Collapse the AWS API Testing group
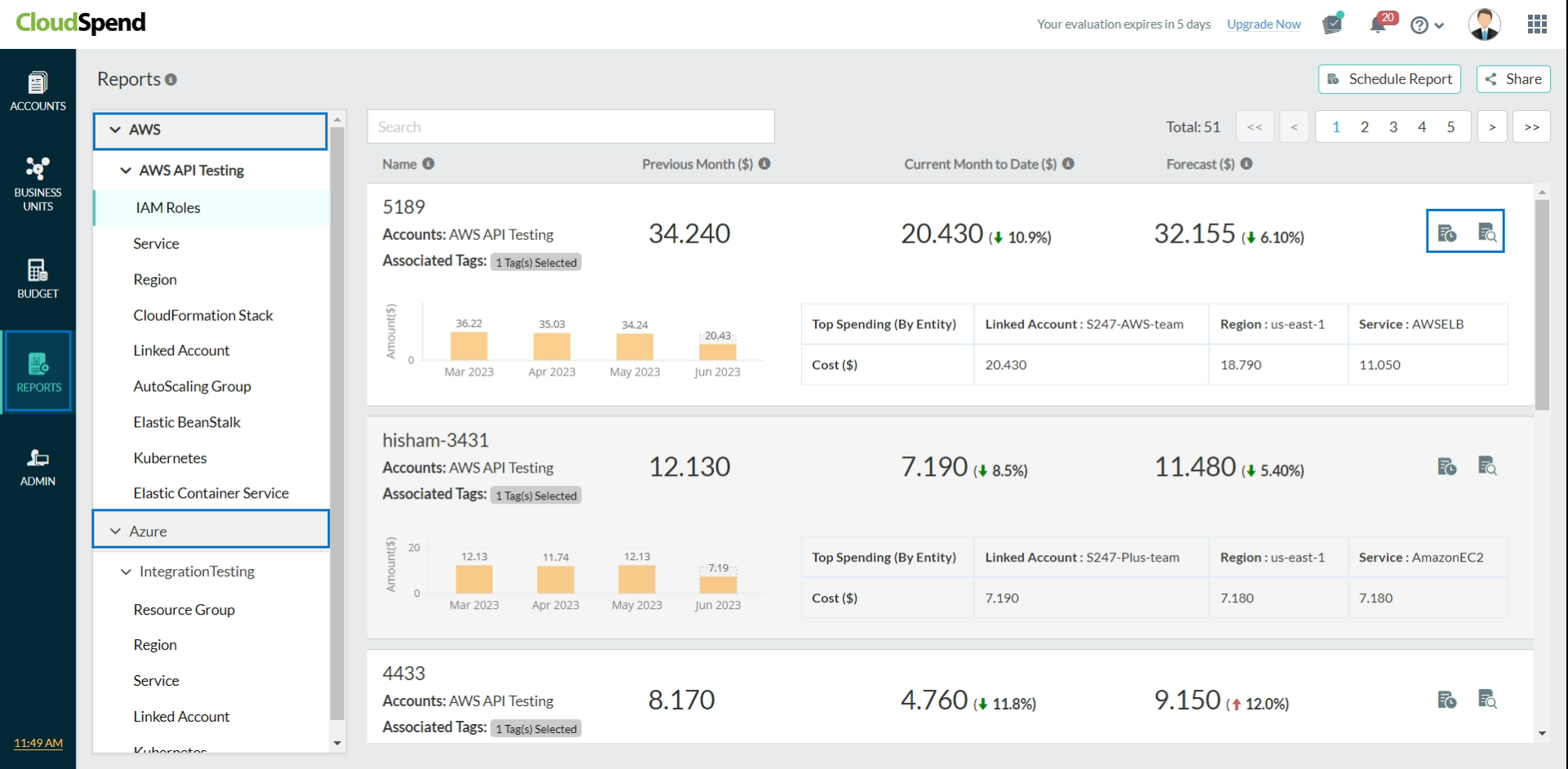 (x=126, y=171)
